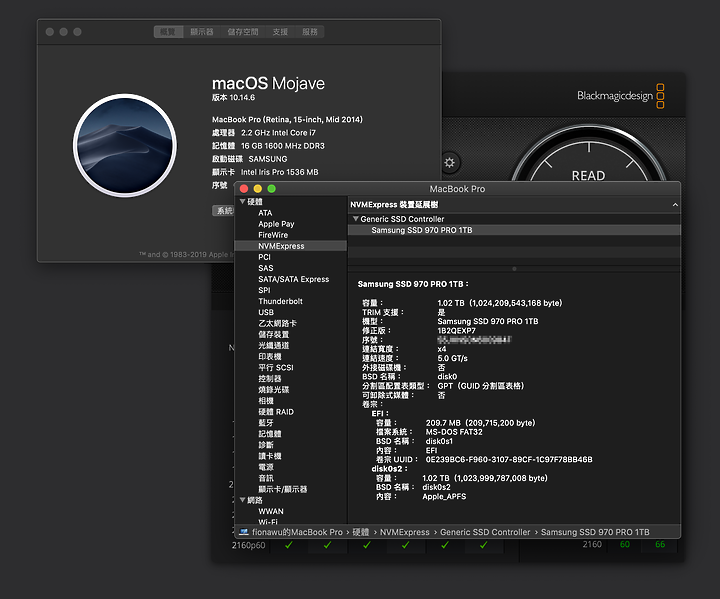
Task: Click the 5.0 GT/s link speed value
Action: tap(452, 358)
